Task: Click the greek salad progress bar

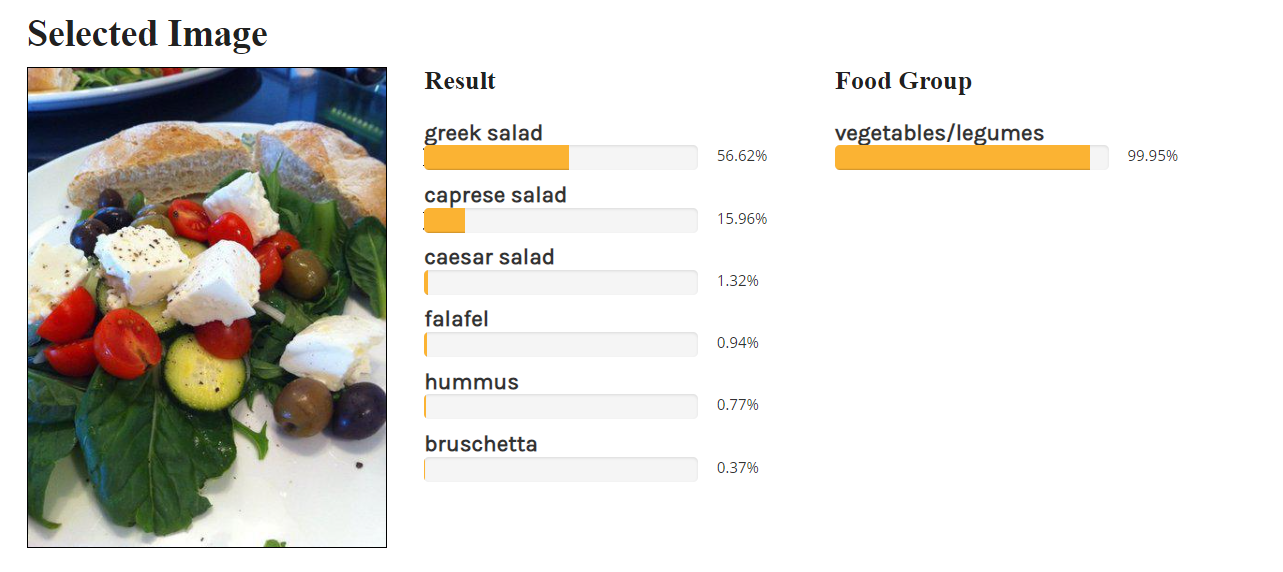Action: (x=561, y=157)
